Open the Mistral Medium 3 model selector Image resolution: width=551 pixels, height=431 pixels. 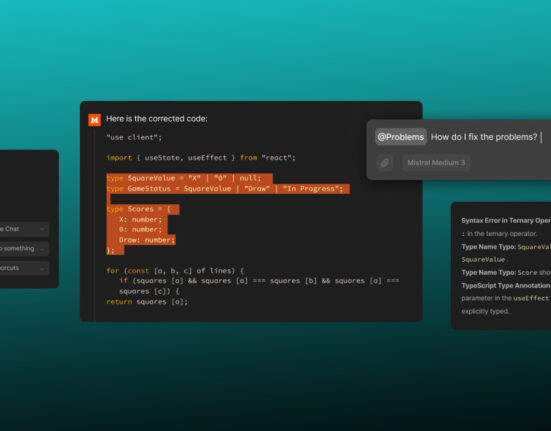point(436,163)
